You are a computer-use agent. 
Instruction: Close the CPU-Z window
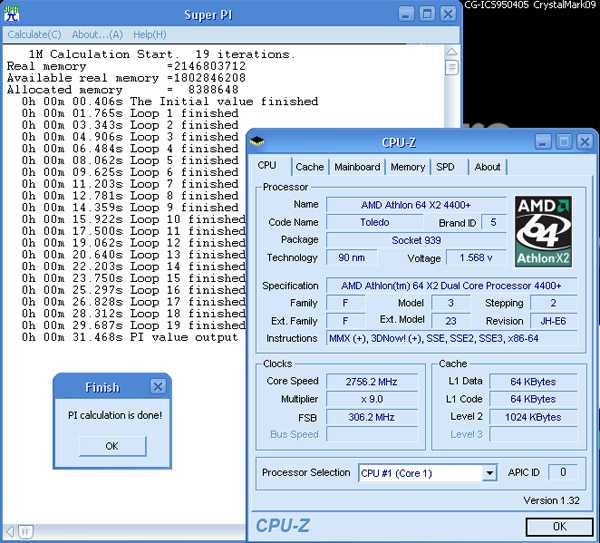pyautogui.click(x=585, y=142)
